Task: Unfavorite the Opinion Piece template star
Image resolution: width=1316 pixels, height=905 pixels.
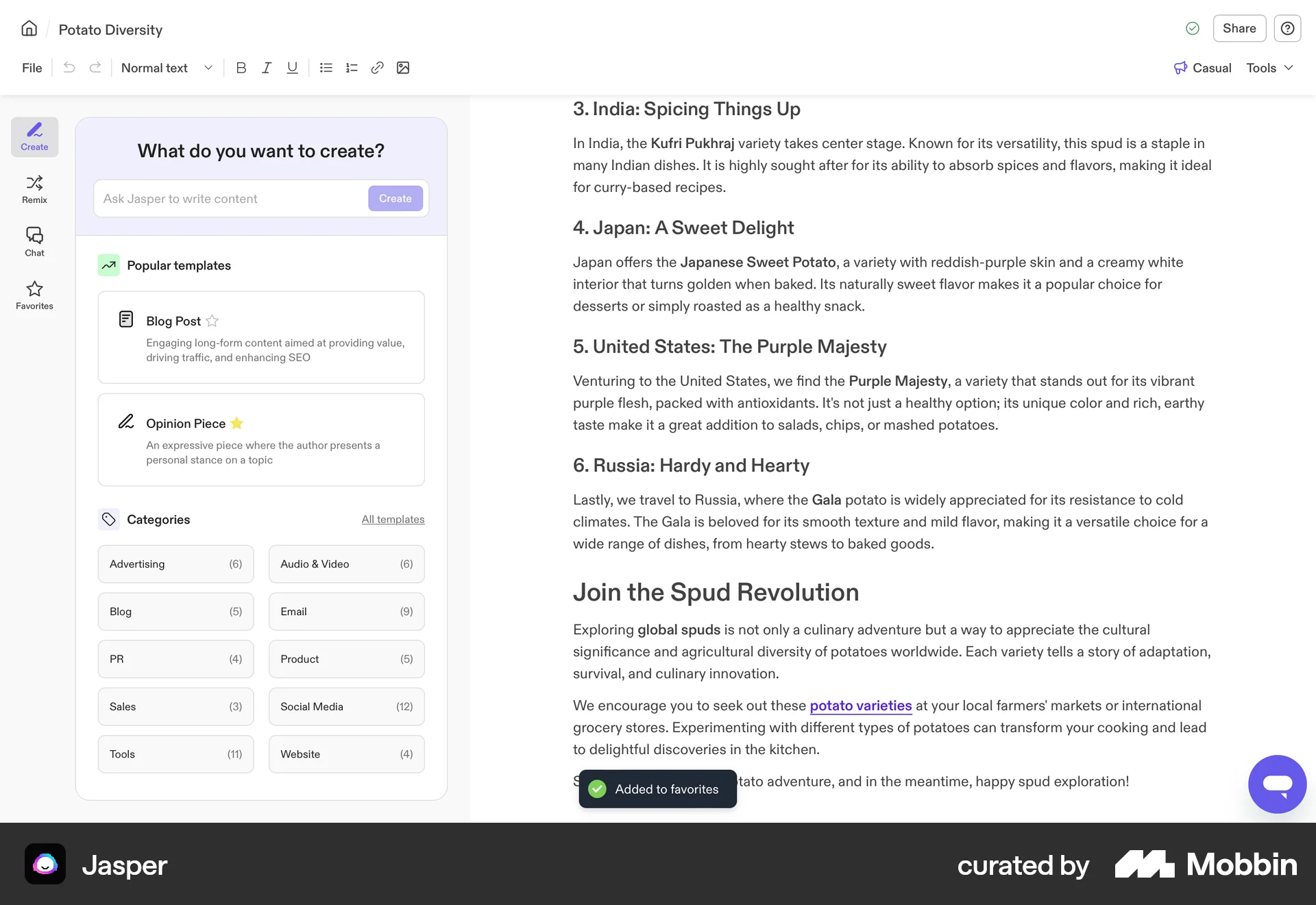Action: 237,423
